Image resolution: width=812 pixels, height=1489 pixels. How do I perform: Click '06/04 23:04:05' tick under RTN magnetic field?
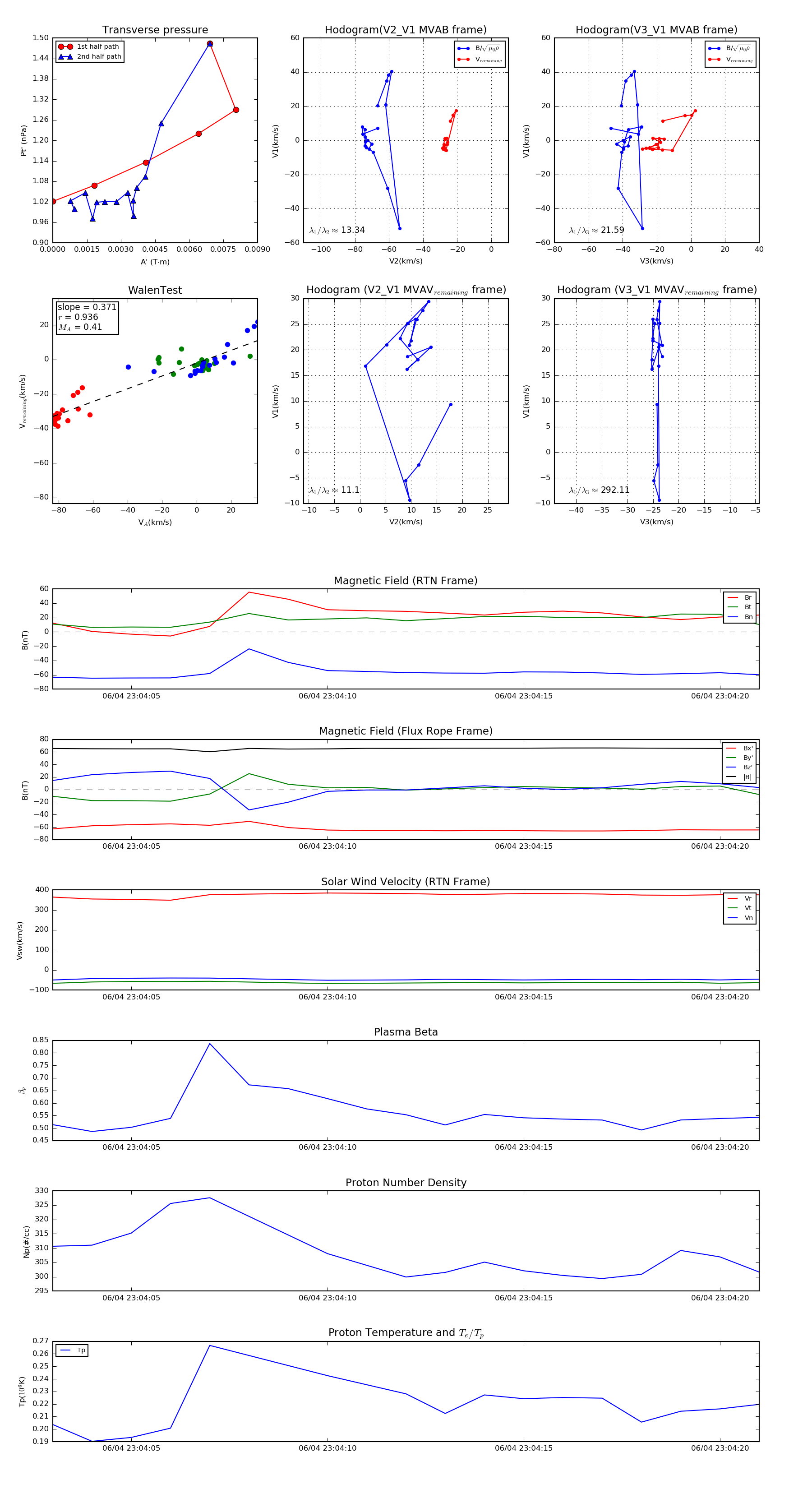pos(131,696)
